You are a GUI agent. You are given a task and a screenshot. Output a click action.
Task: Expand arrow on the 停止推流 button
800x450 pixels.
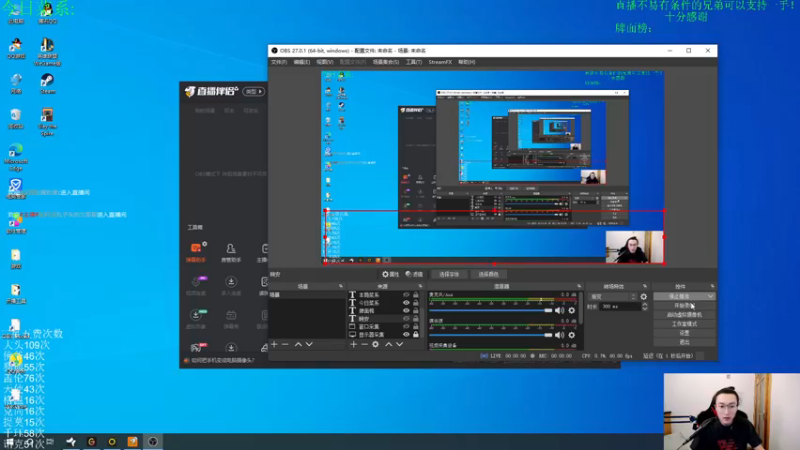(710, 296)
